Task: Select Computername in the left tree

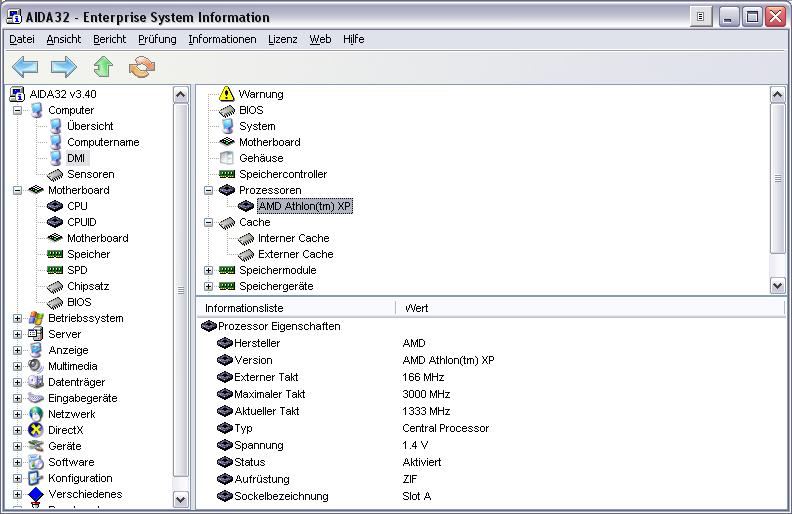Action: pos(103,142)
